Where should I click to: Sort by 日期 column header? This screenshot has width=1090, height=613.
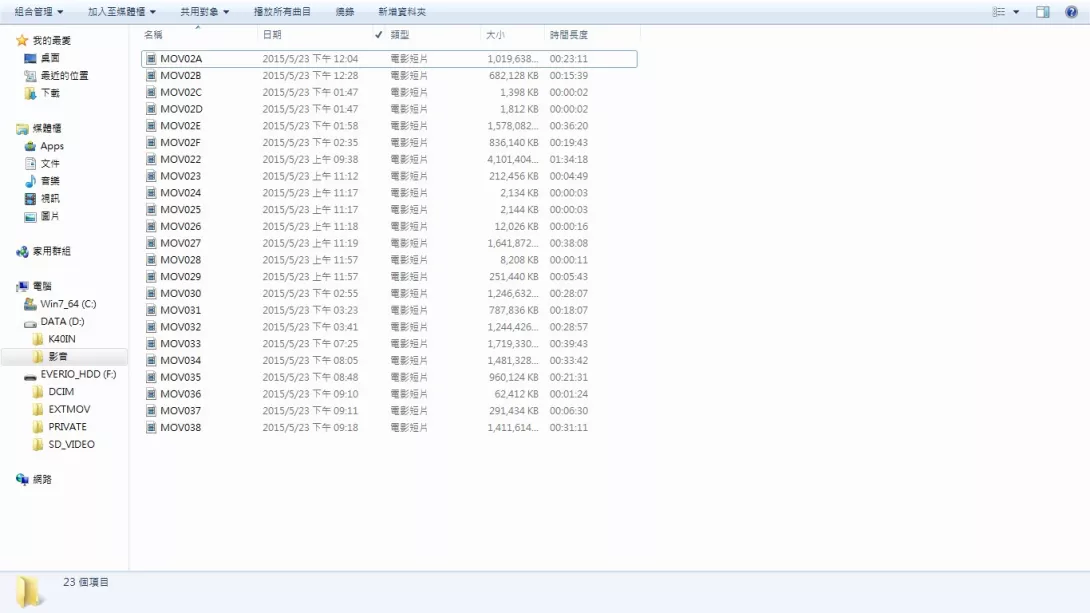pyautogui.click(x=272, y=35)
